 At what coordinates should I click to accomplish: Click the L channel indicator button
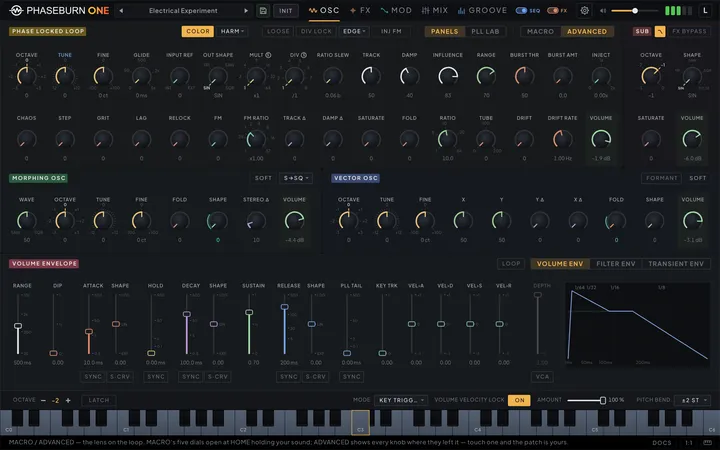pos(705,11)
